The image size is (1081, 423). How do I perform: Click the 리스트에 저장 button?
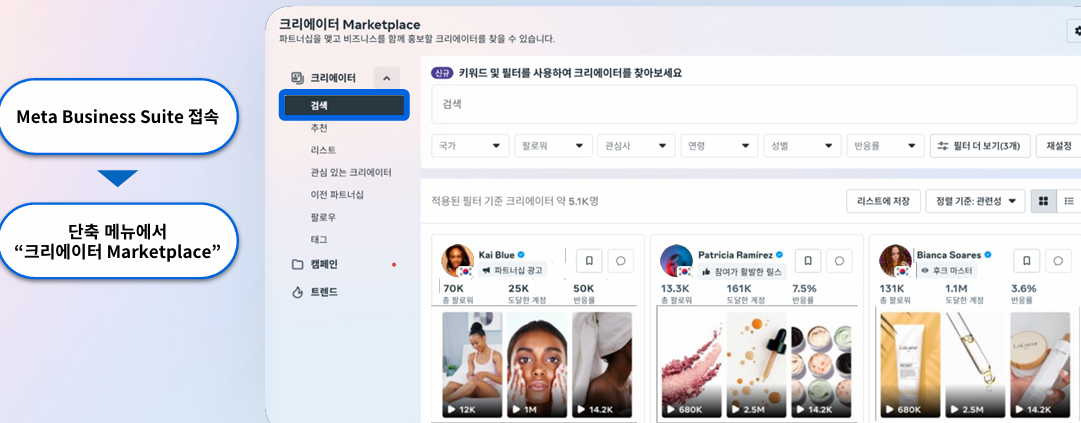coord(883,201)
